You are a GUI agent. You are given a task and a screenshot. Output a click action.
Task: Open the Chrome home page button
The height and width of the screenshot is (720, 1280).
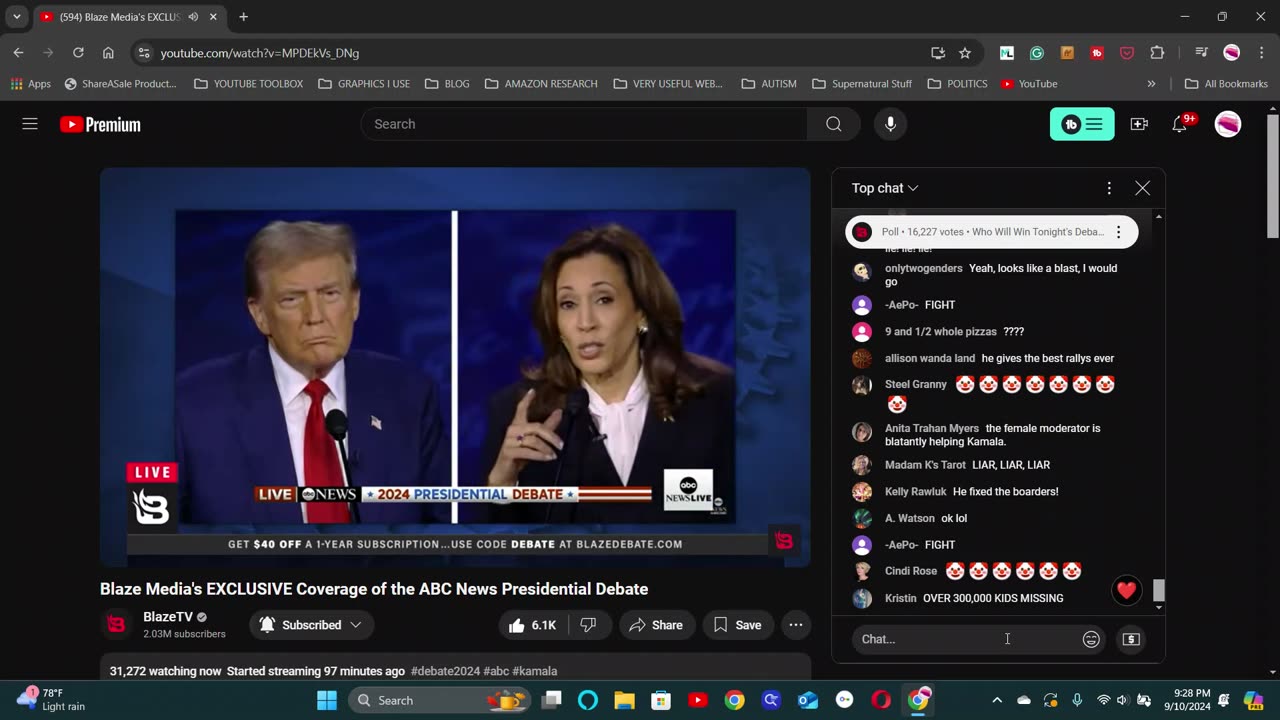pos(108,53)
